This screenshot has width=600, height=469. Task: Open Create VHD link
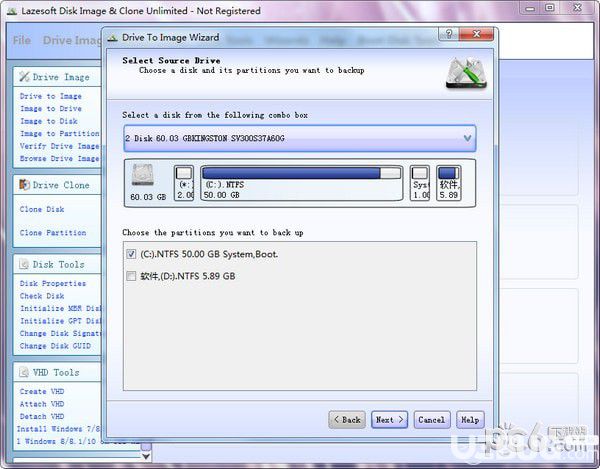pos(42,391)
